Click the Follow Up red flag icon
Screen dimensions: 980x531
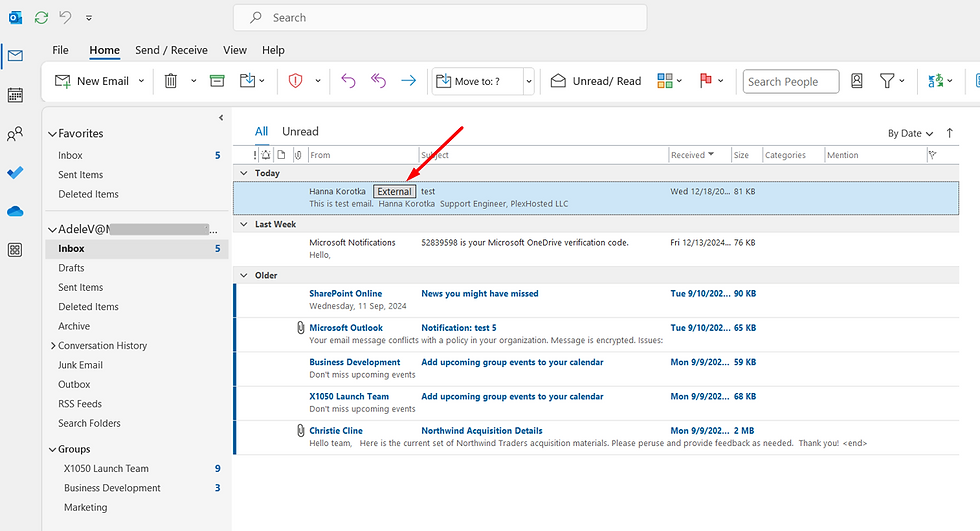point(706,80)
